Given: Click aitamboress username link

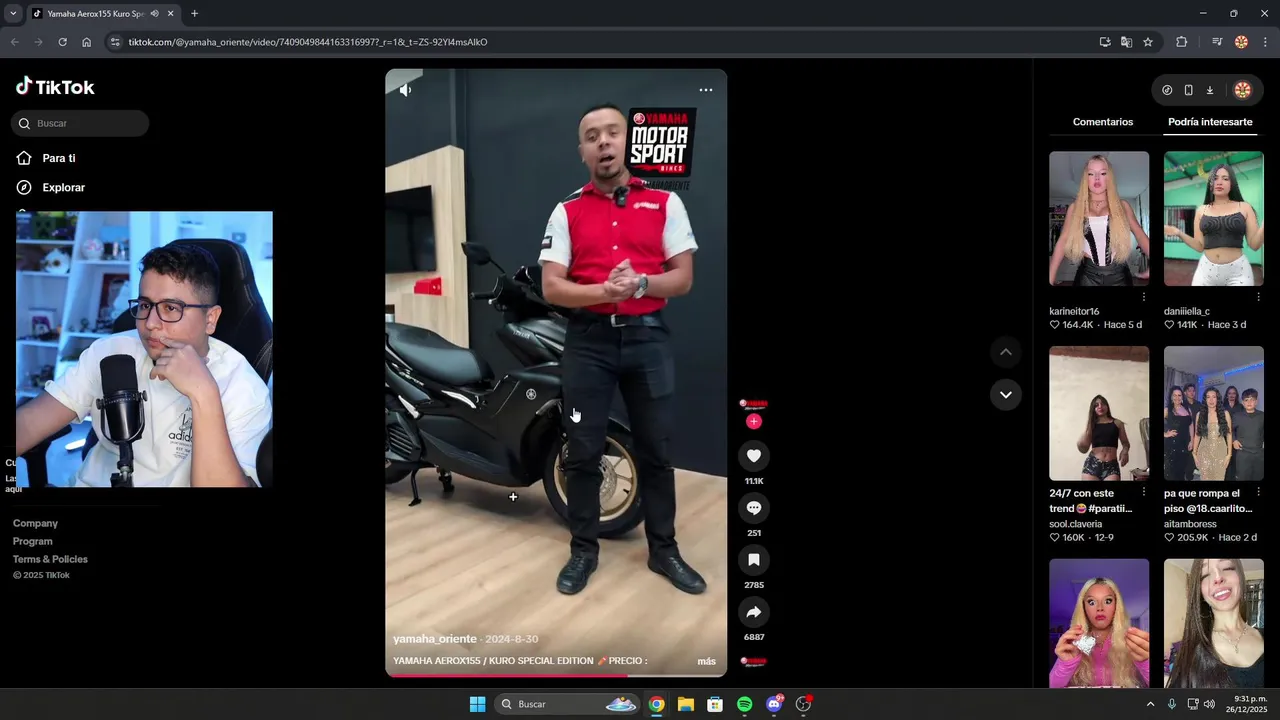Looking at the screenshot, I should (x=1190, y=524).
